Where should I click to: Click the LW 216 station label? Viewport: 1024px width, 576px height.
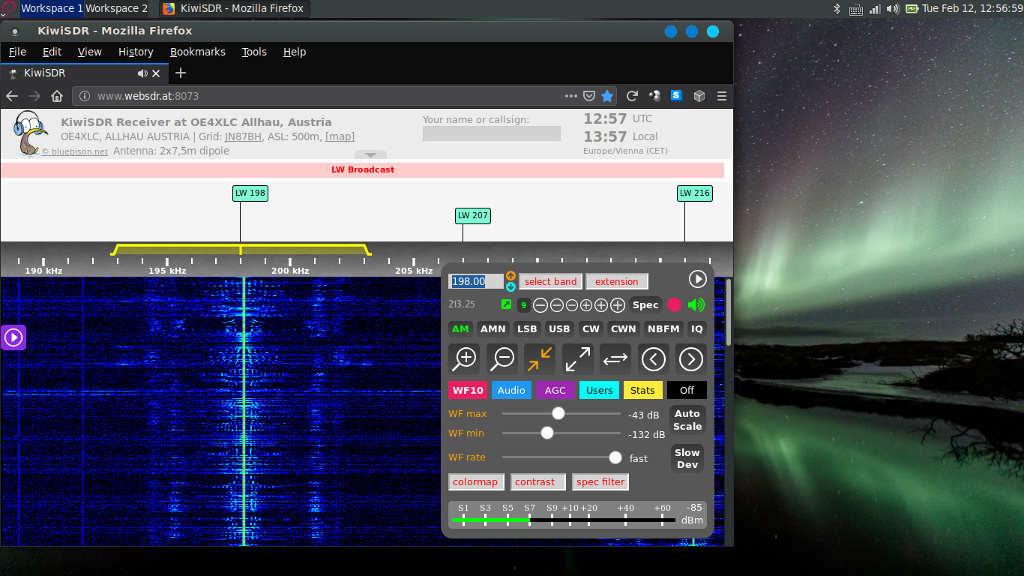[694, 193]
